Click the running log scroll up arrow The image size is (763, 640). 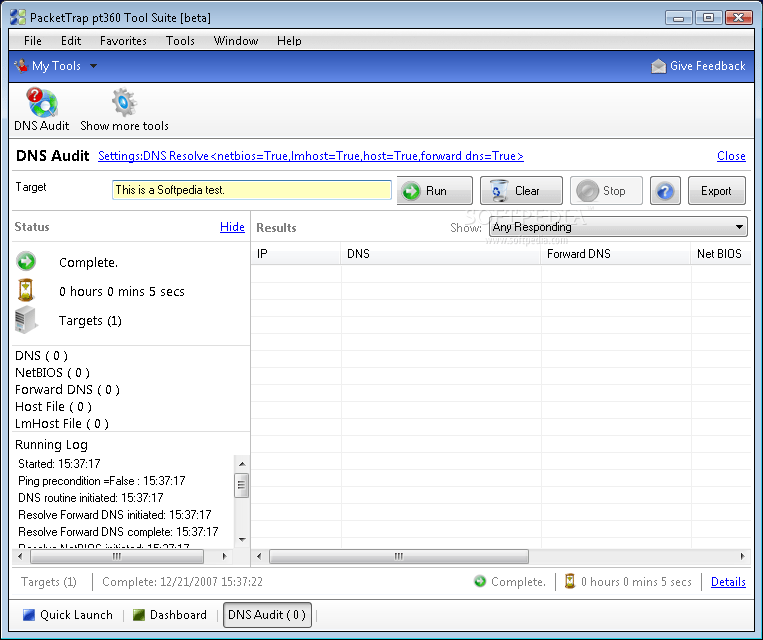(242, 464)
